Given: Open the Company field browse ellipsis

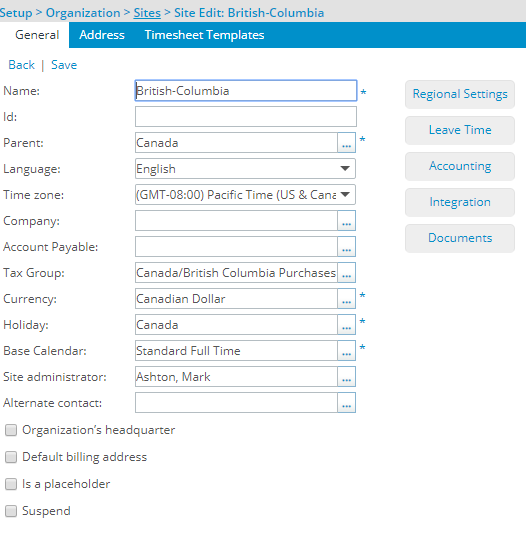Looking at the screenshot, I should click(346, 221).
